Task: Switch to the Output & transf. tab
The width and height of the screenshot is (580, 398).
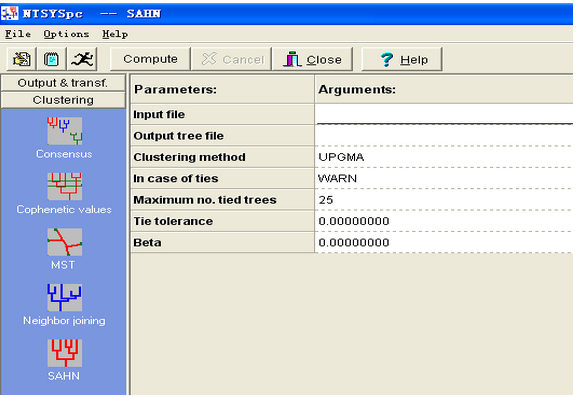Action: coord(63,83)
